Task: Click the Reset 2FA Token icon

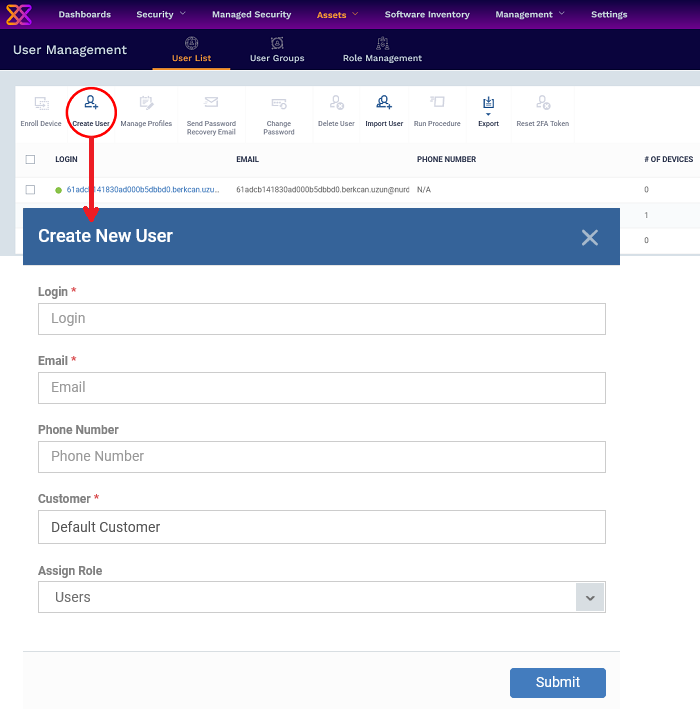Action: [542, 104]
